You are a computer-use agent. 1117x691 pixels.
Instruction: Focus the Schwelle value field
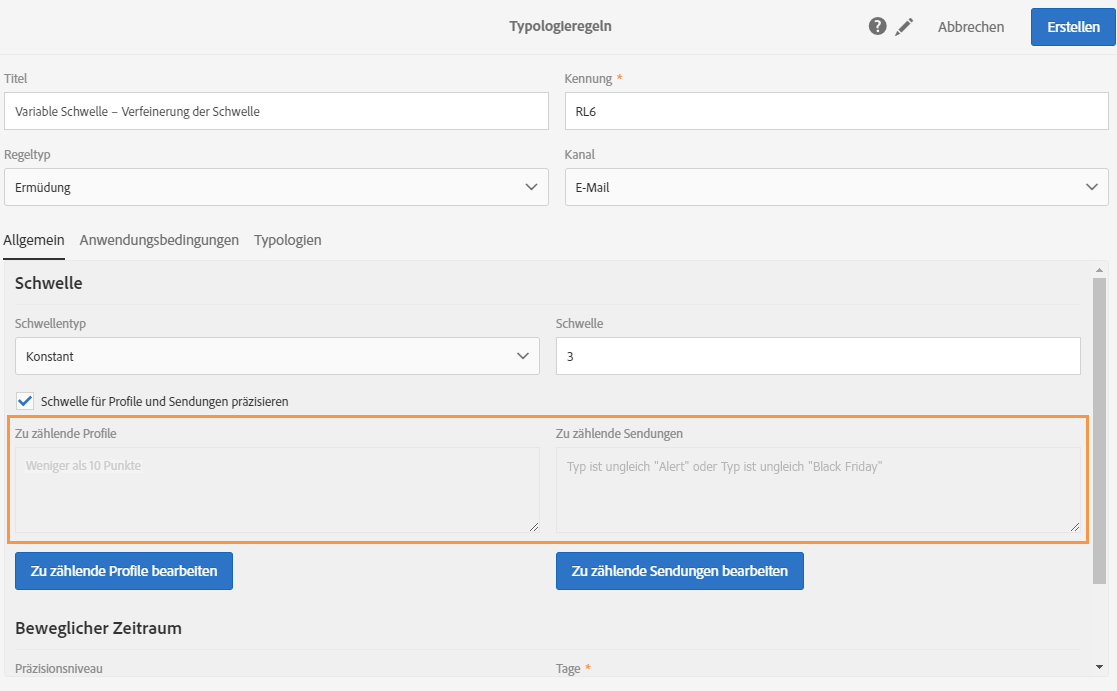click(x=817, y=356)
